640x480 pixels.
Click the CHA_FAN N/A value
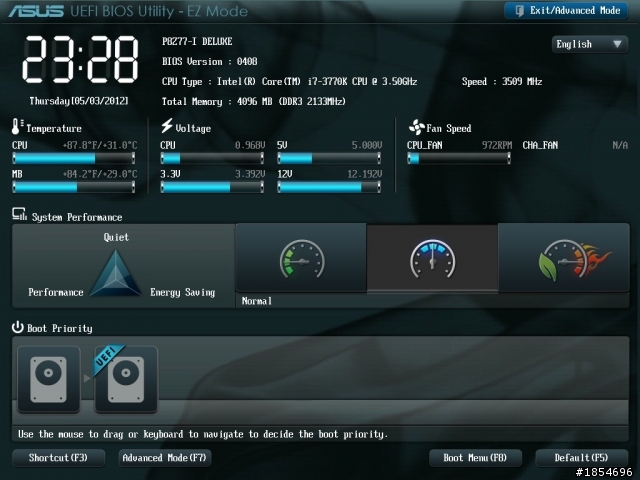(620, 145)
